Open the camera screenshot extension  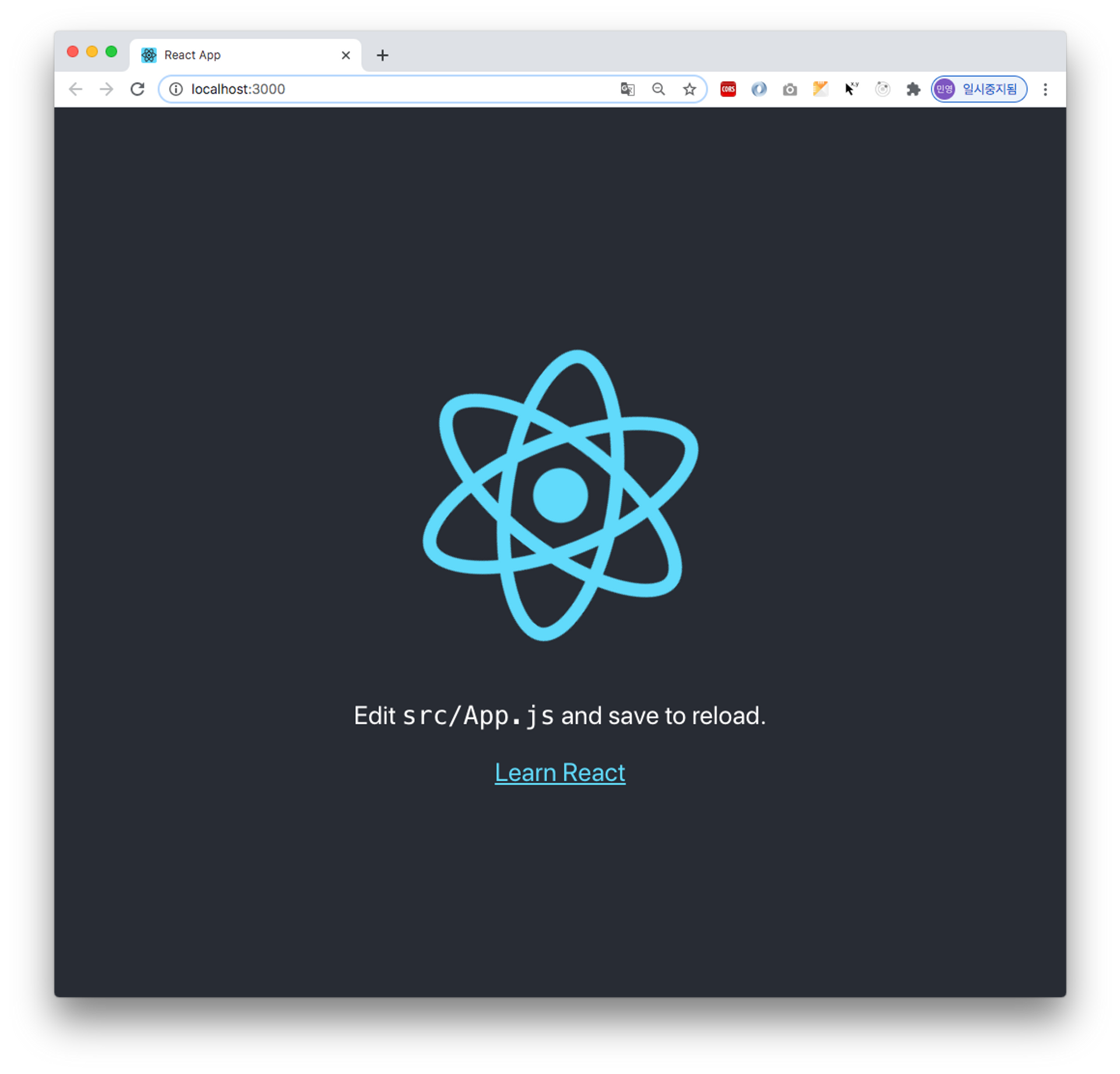pyautogui.click(x=789, y=89)
